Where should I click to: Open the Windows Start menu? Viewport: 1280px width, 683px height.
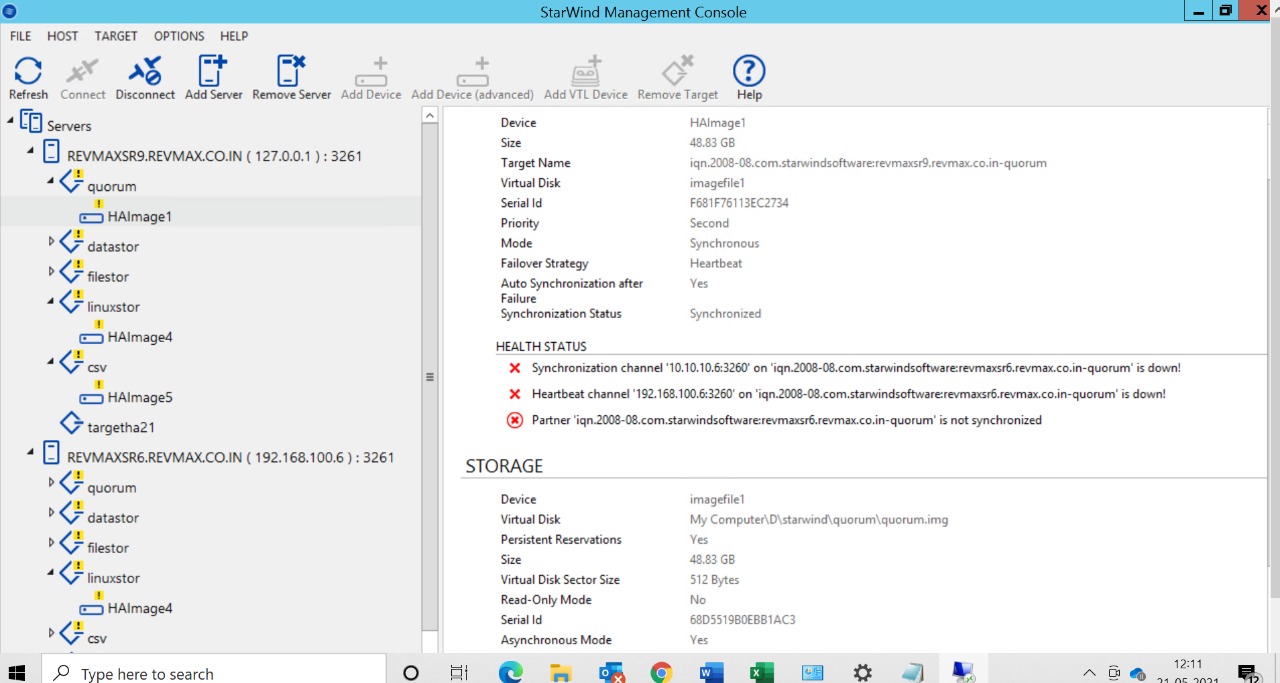coord(18,673)
